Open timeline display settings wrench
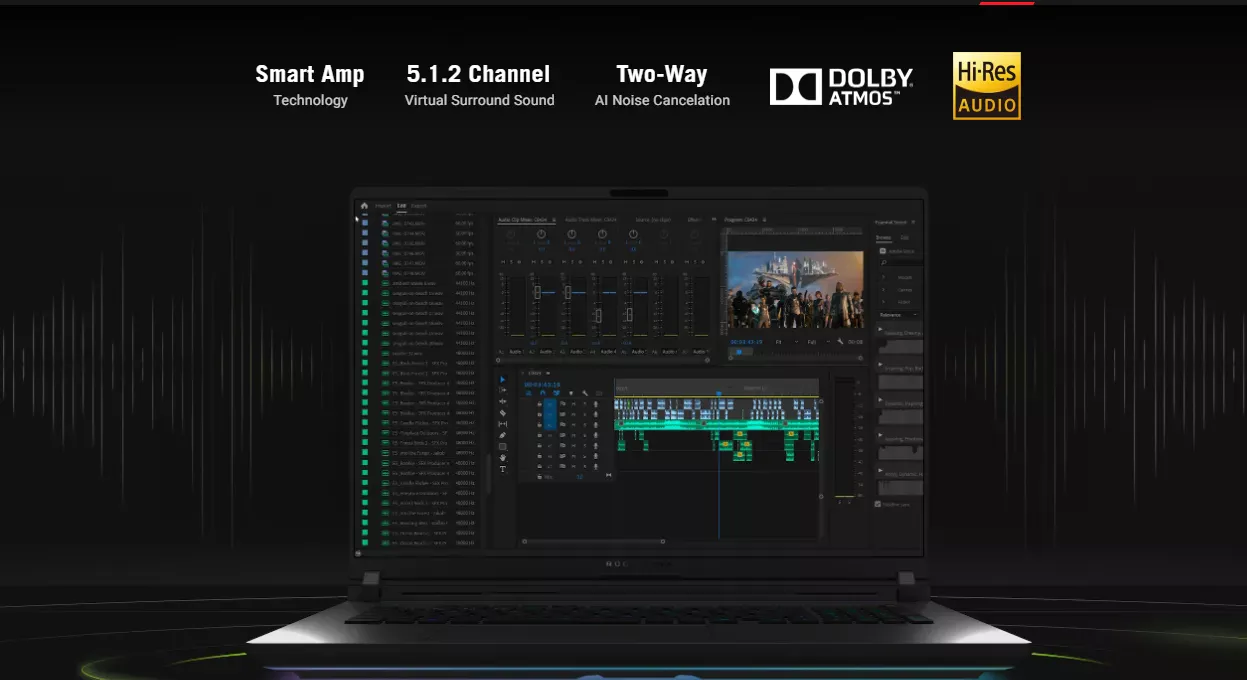 585,393
